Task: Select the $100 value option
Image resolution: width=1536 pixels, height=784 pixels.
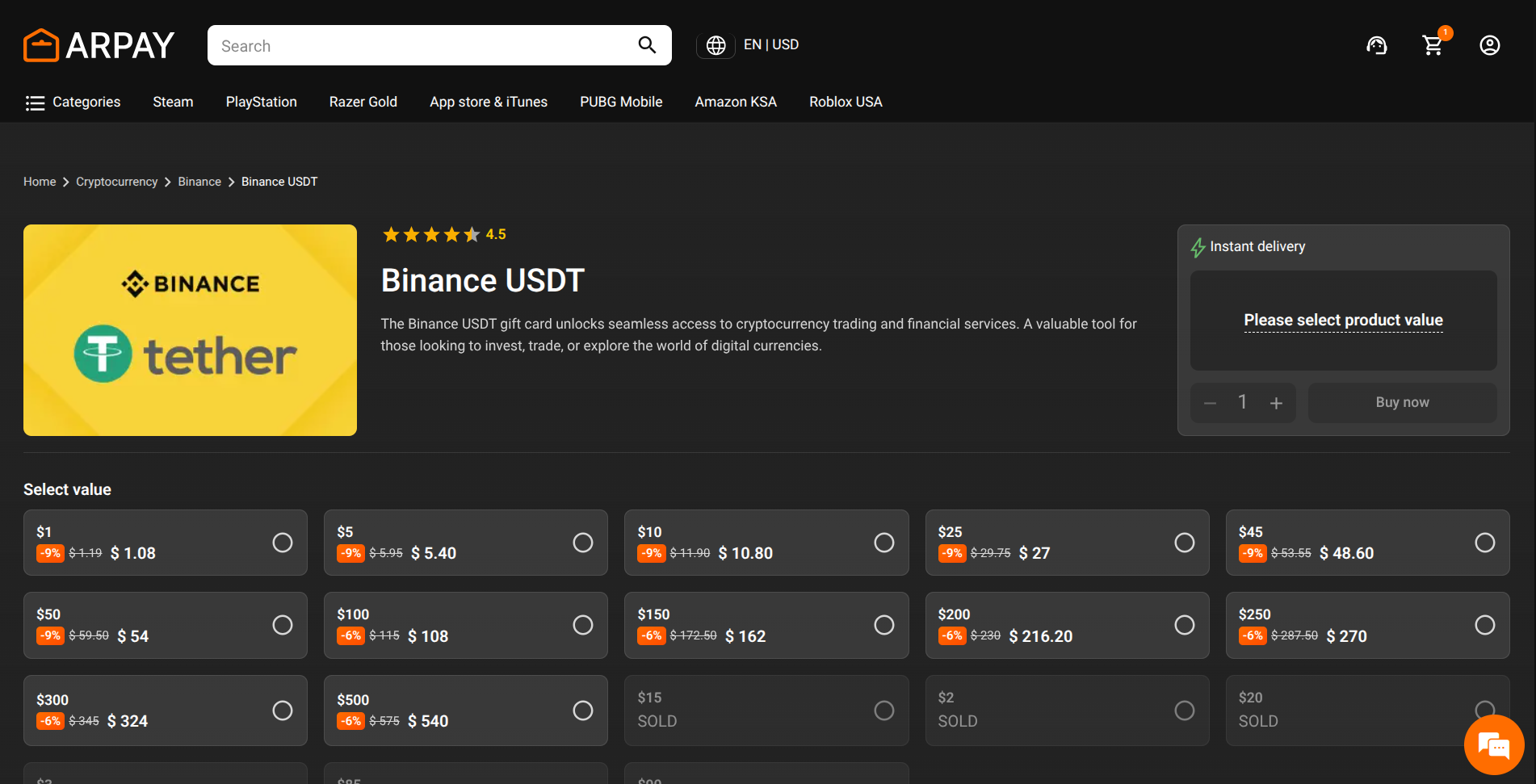Action: [x=466, y=625]
